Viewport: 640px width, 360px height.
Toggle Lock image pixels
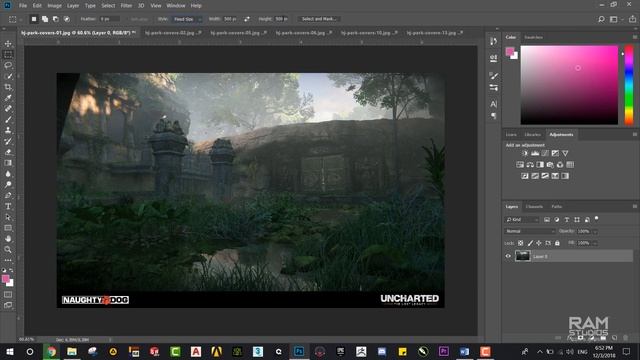[x=530, y=243]
